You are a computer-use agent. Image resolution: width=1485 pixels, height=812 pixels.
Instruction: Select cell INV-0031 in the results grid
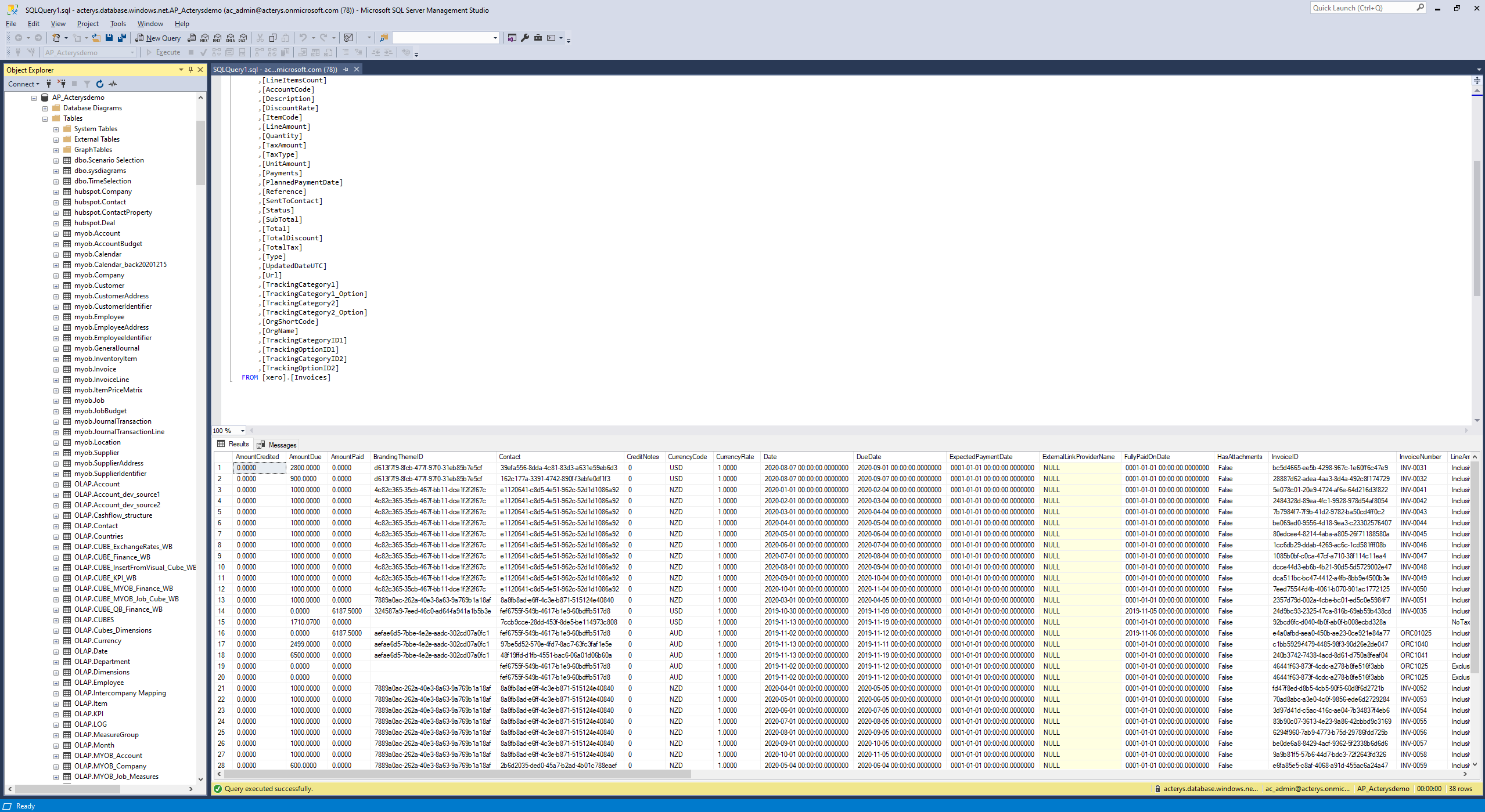1422,468
